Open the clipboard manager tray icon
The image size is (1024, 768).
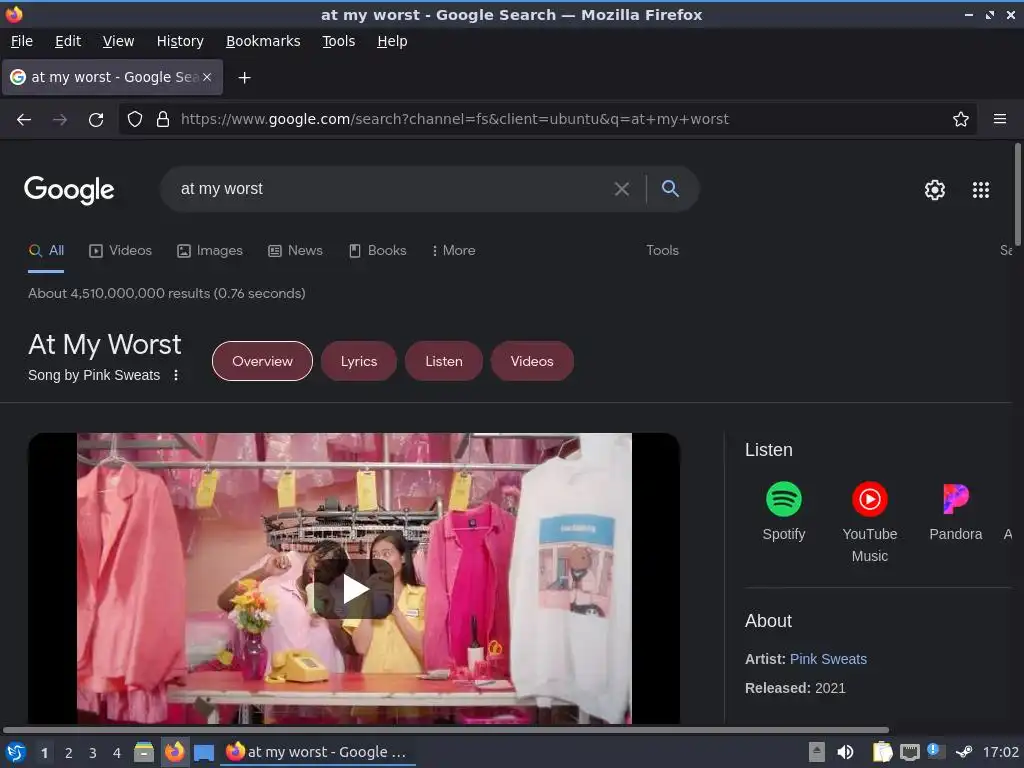click(882, 752)
